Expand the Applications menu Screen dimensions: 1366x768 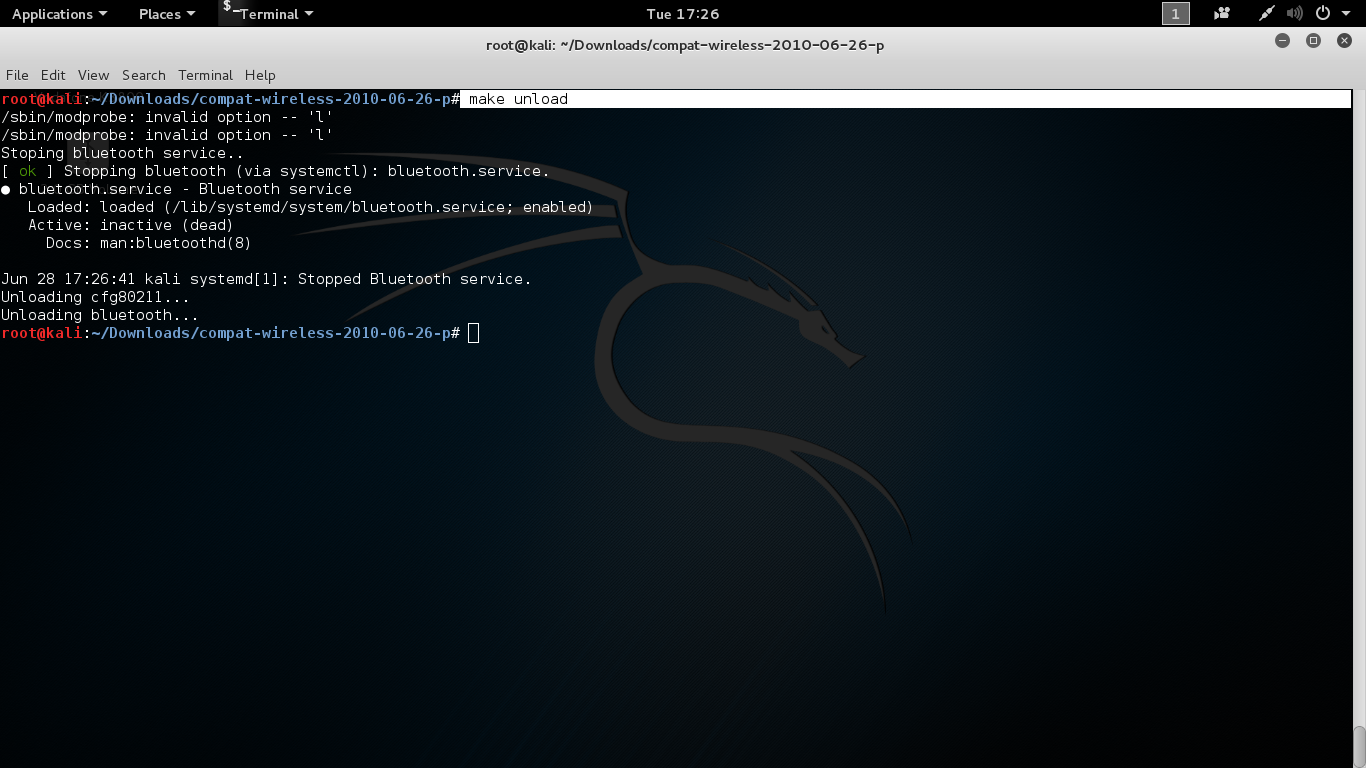coord(54,13)
